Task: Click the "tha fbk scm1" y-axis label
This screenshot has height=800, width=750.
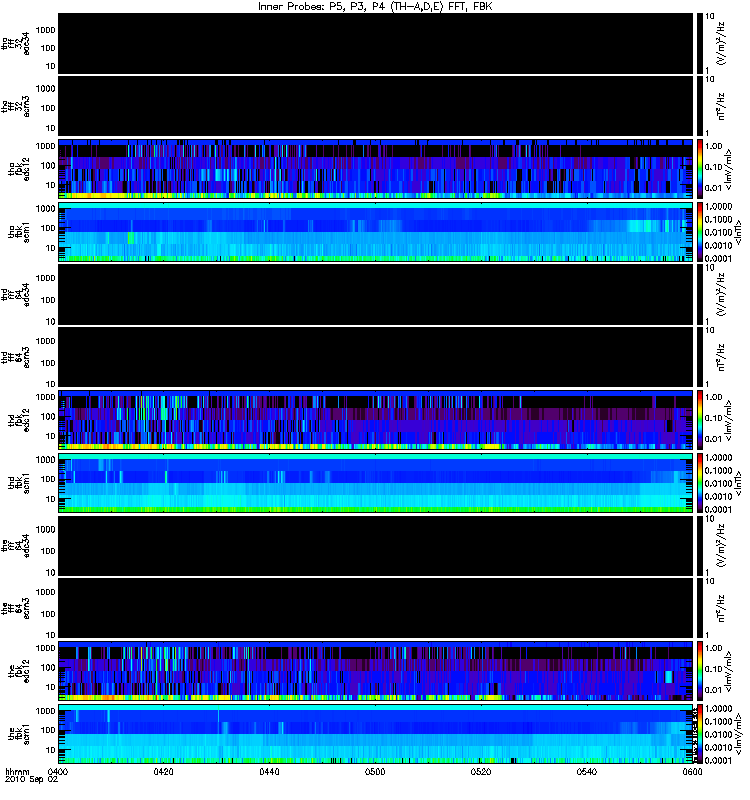Action: [x=19, y=232]
